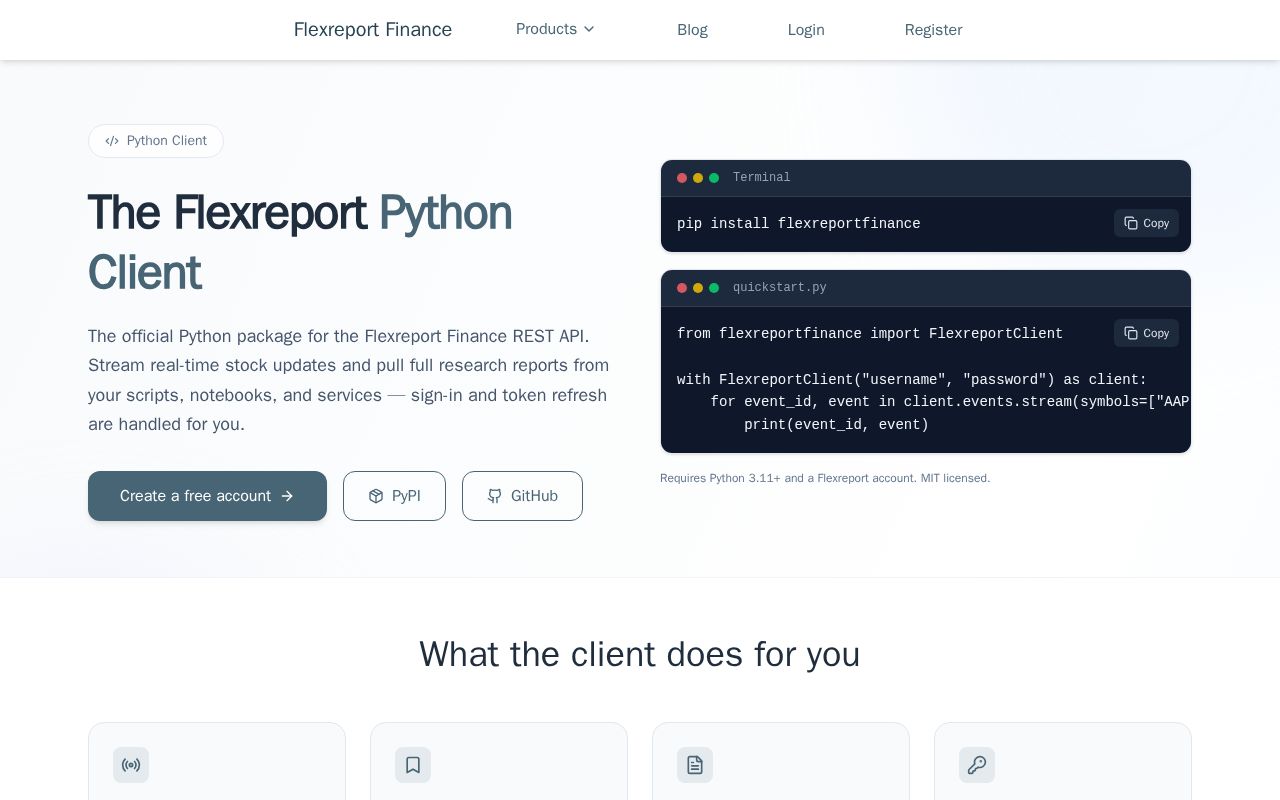Open the Products dropdown menu

[x=555, y=29]
